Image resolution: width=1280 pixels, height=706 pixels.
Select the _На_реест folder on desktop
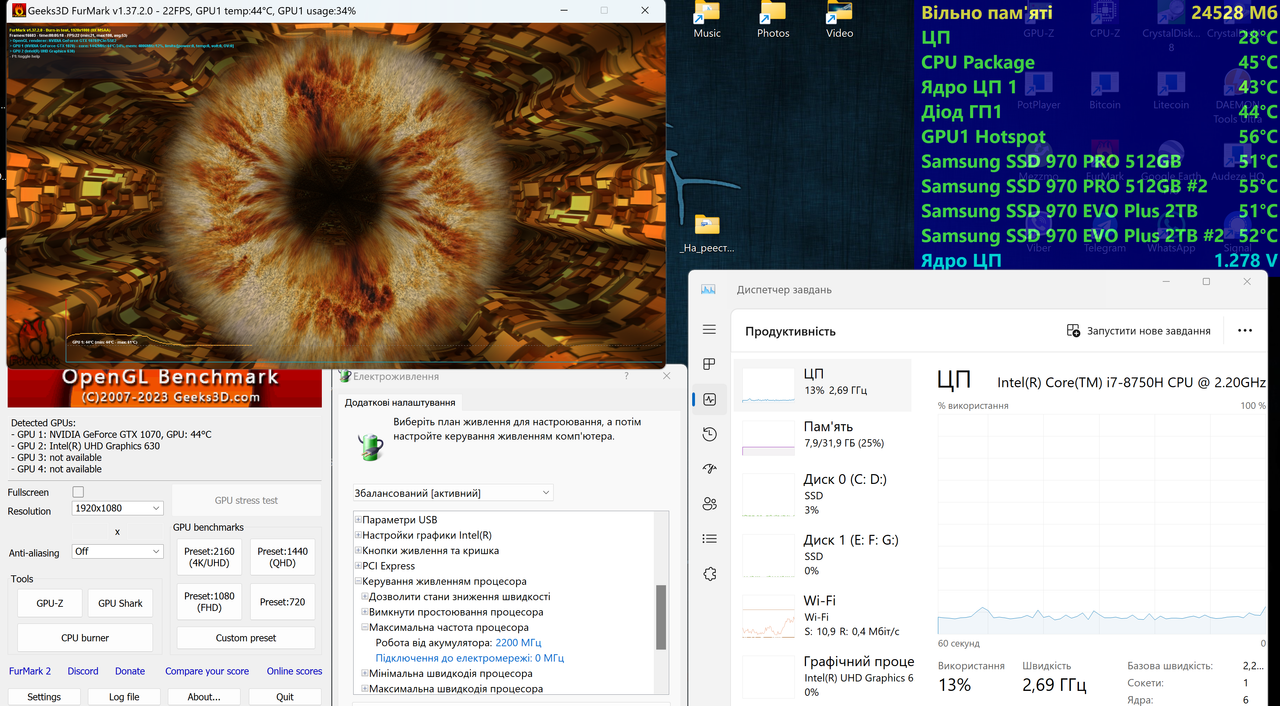(x=707, y=234)
